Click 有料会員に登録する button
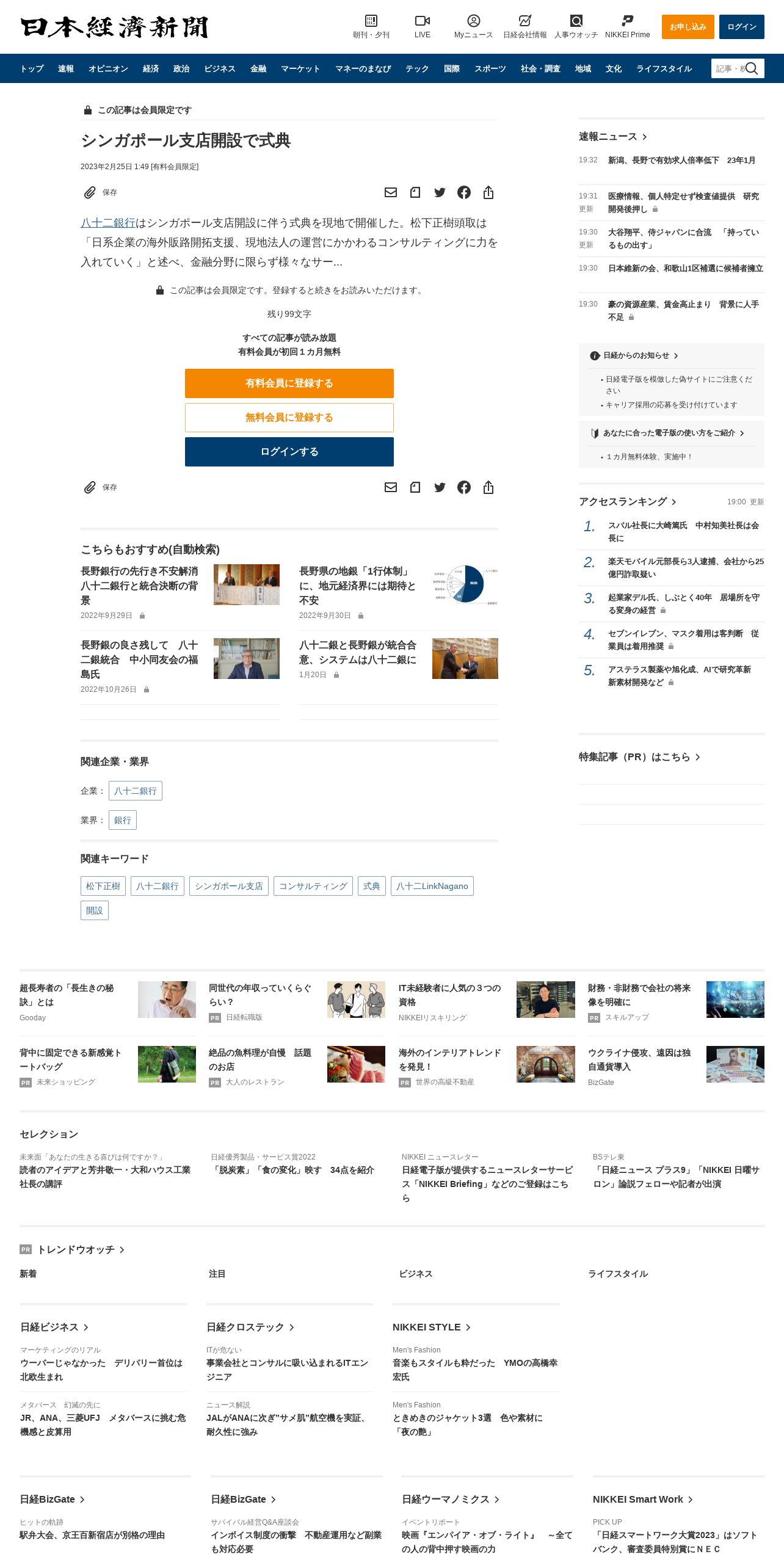 [x=289, y=383]
